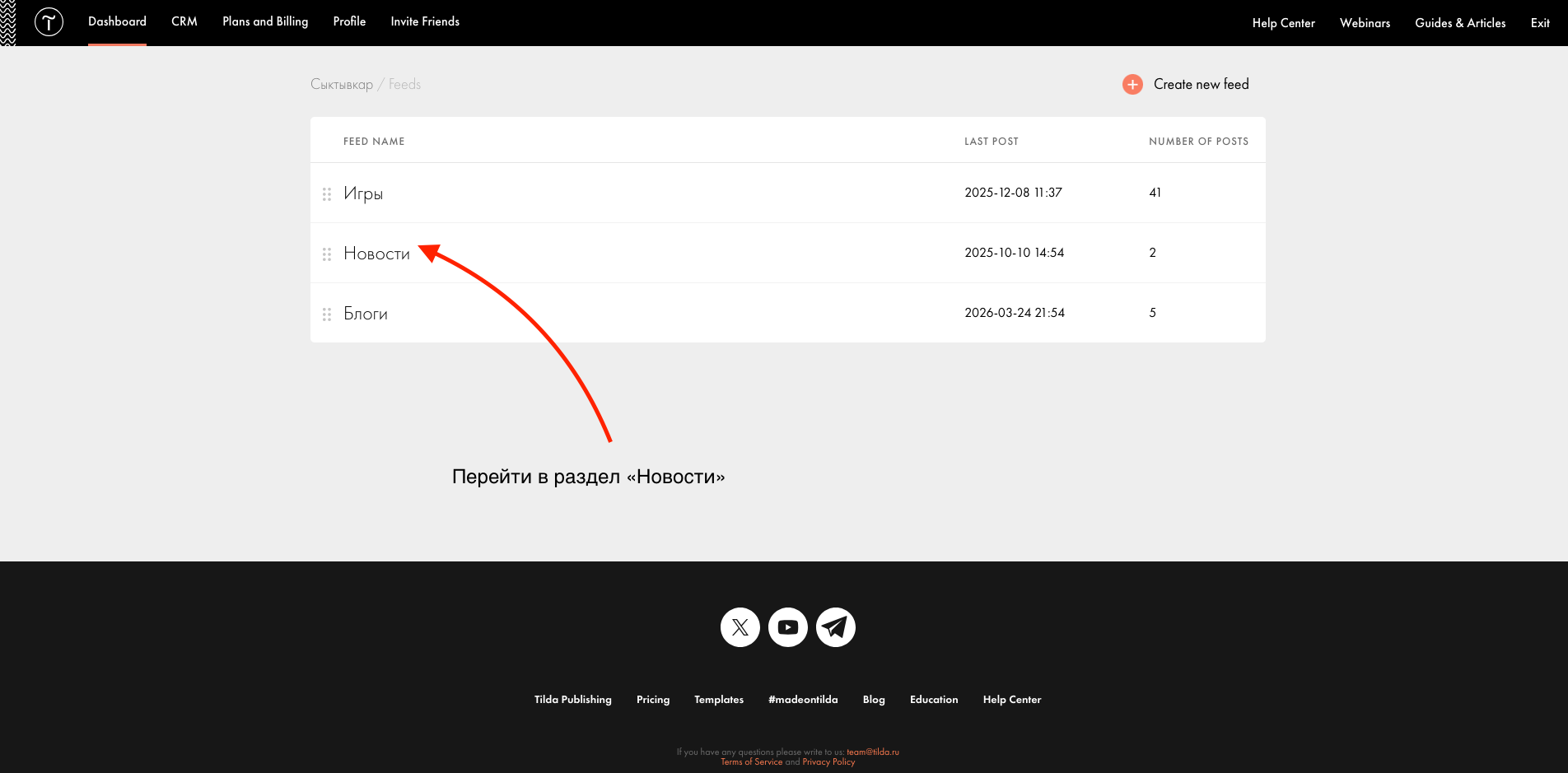Viewport: 1568px width, 773px height.
Task: Click the team@tilda.ru email link
Action: point(872,752)
